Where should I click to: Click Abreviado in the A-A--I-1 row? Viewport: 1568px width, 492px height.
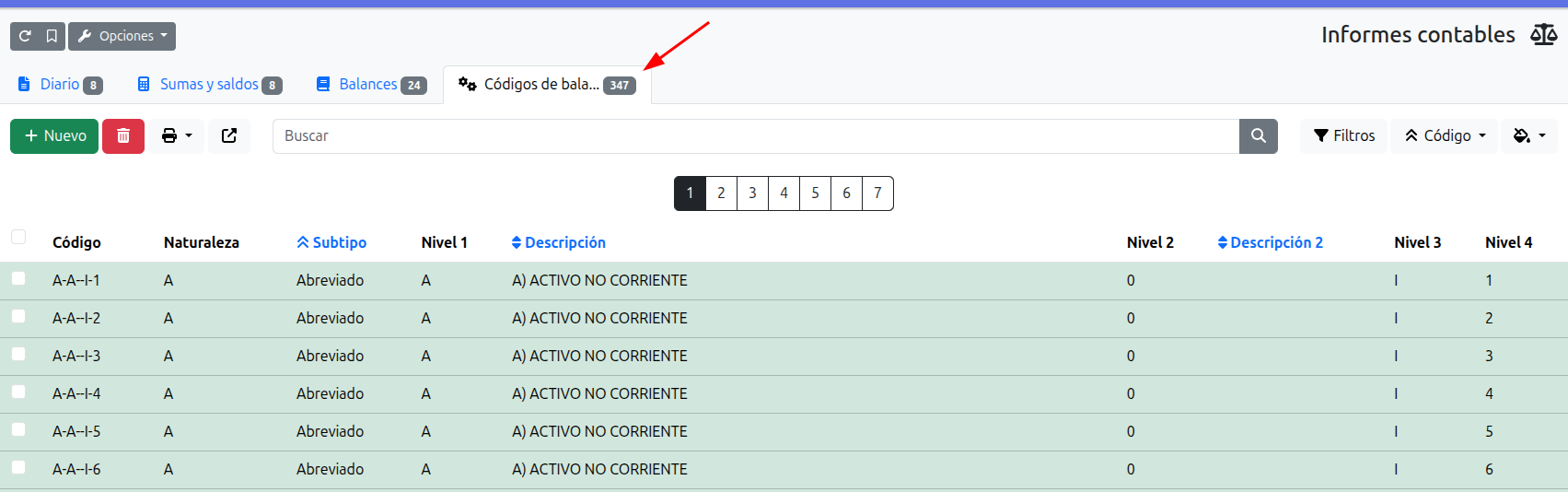point(330,280)
